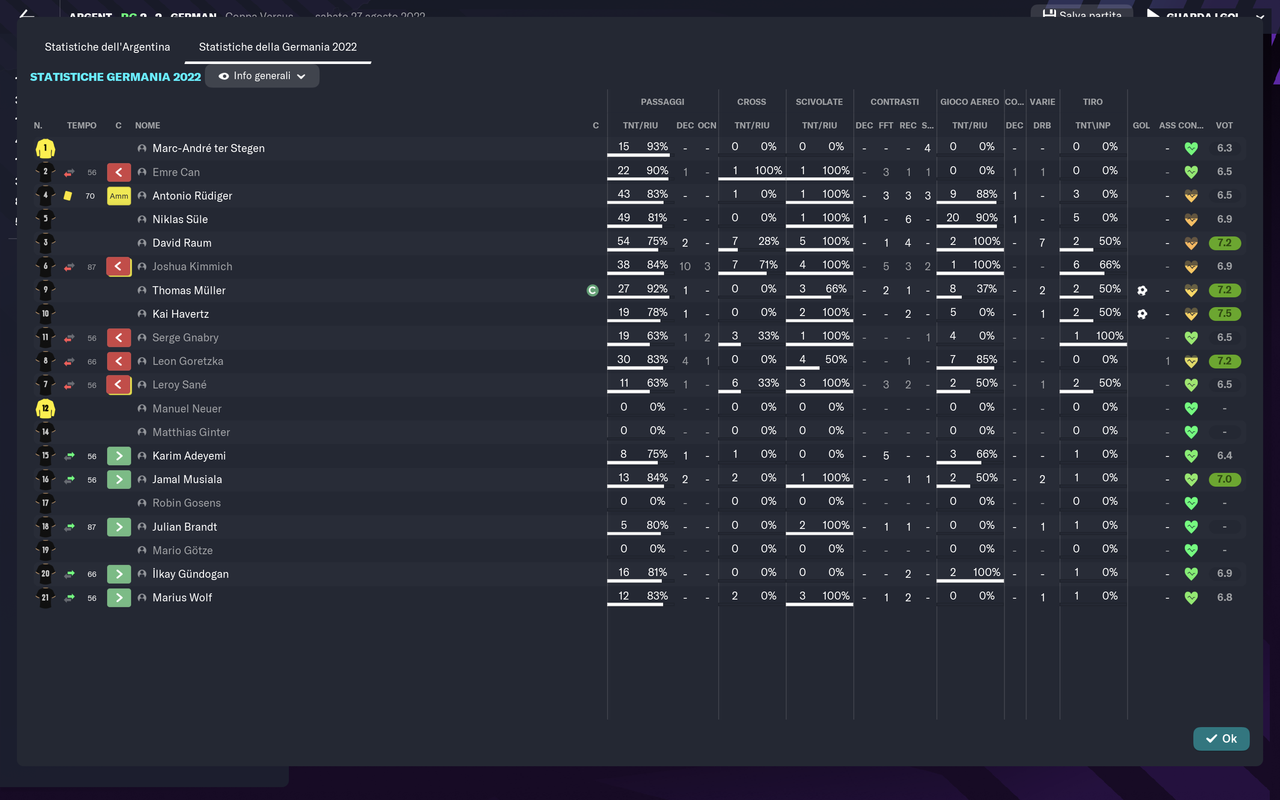
Task: Open player Kai Havertz
Action: pos(181,314)
